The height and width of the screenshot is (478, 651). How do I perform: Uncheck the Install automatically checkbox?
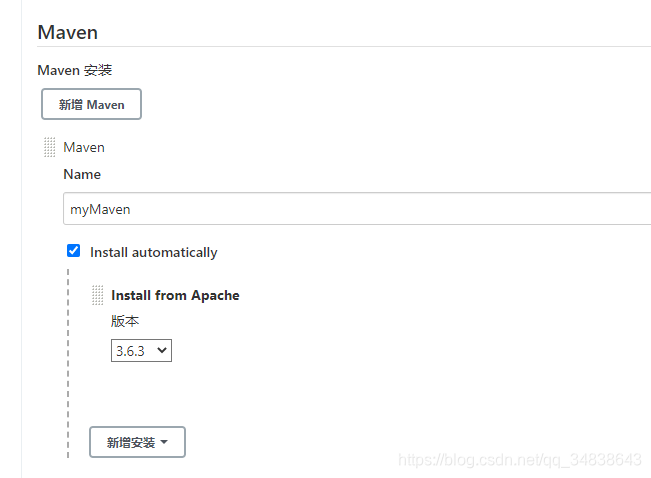[73, 251]
